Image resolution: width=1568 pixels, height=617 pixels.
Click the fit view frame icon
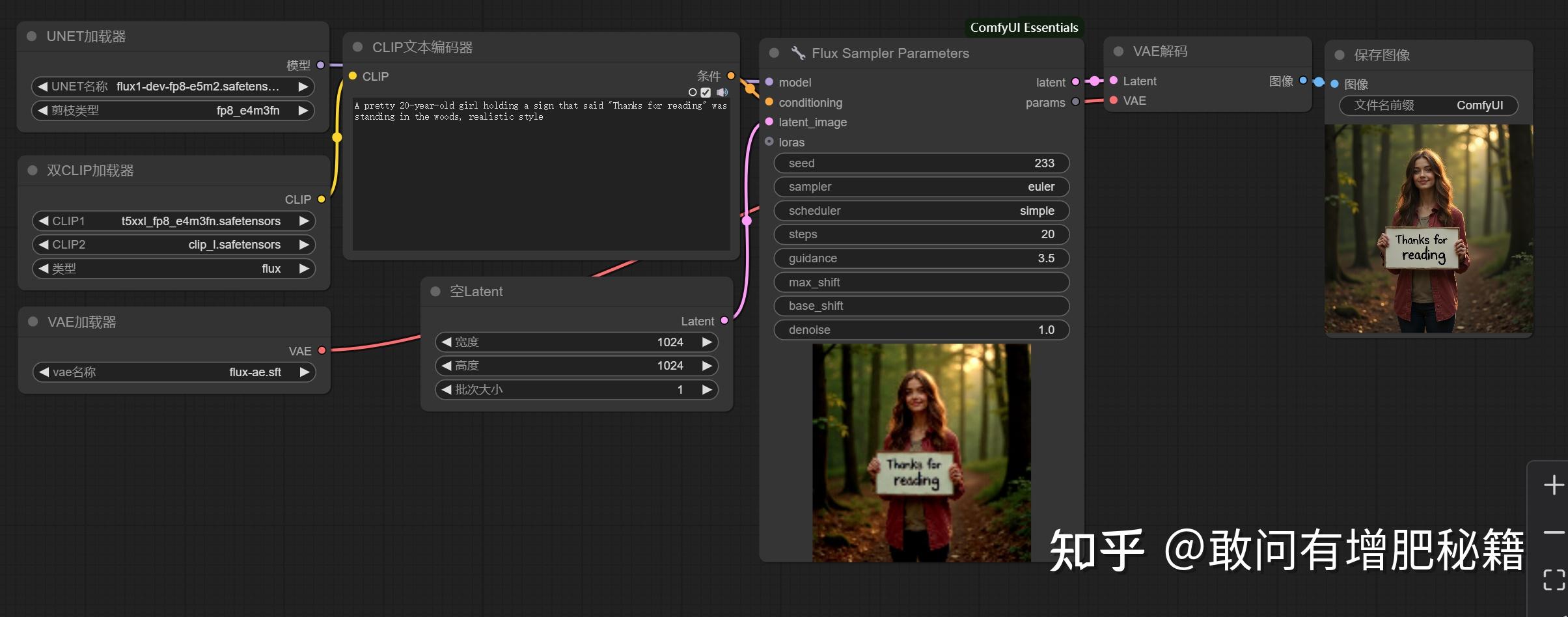1554,579
